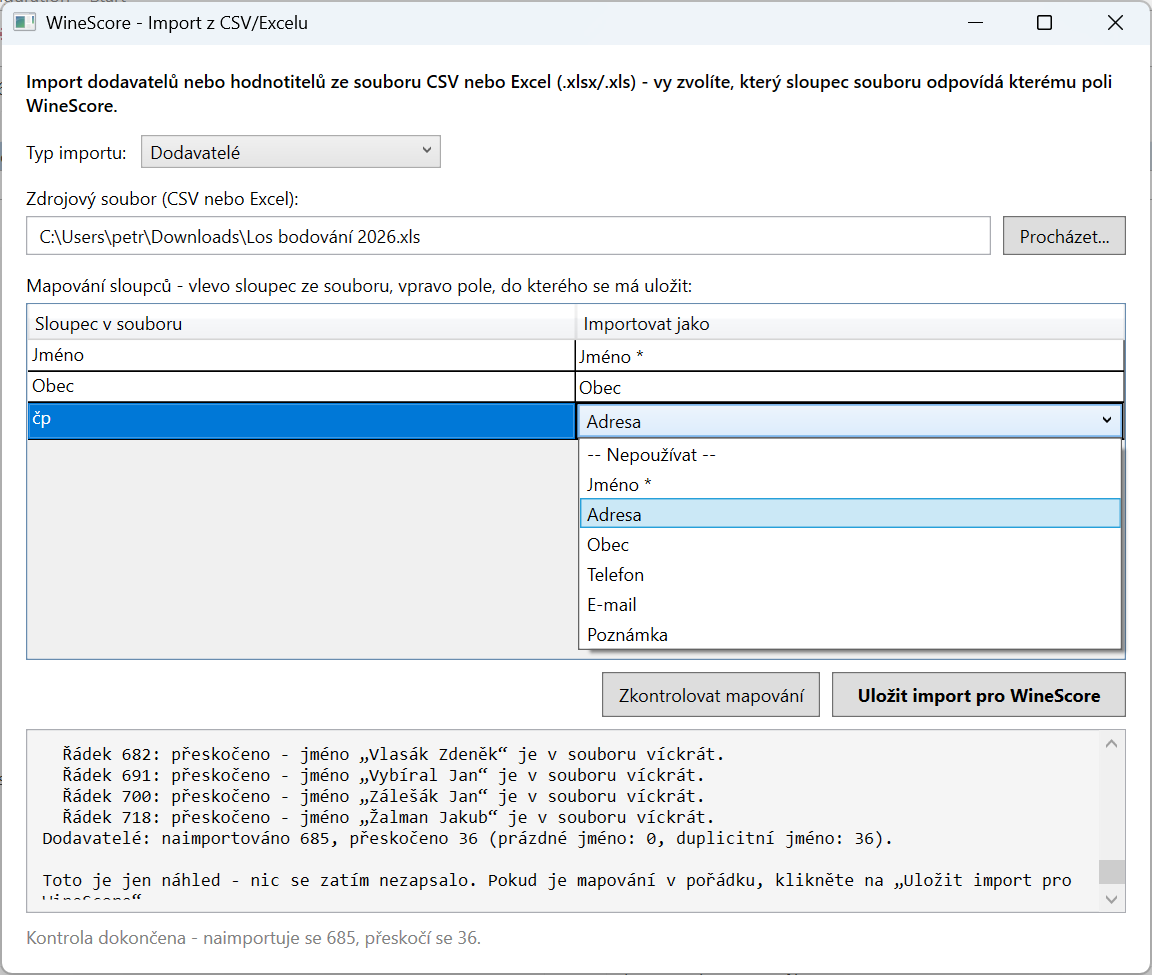Click the log line for Řádek 691
The width and height of the screenshot is (1152, 975).
(384, 775)
